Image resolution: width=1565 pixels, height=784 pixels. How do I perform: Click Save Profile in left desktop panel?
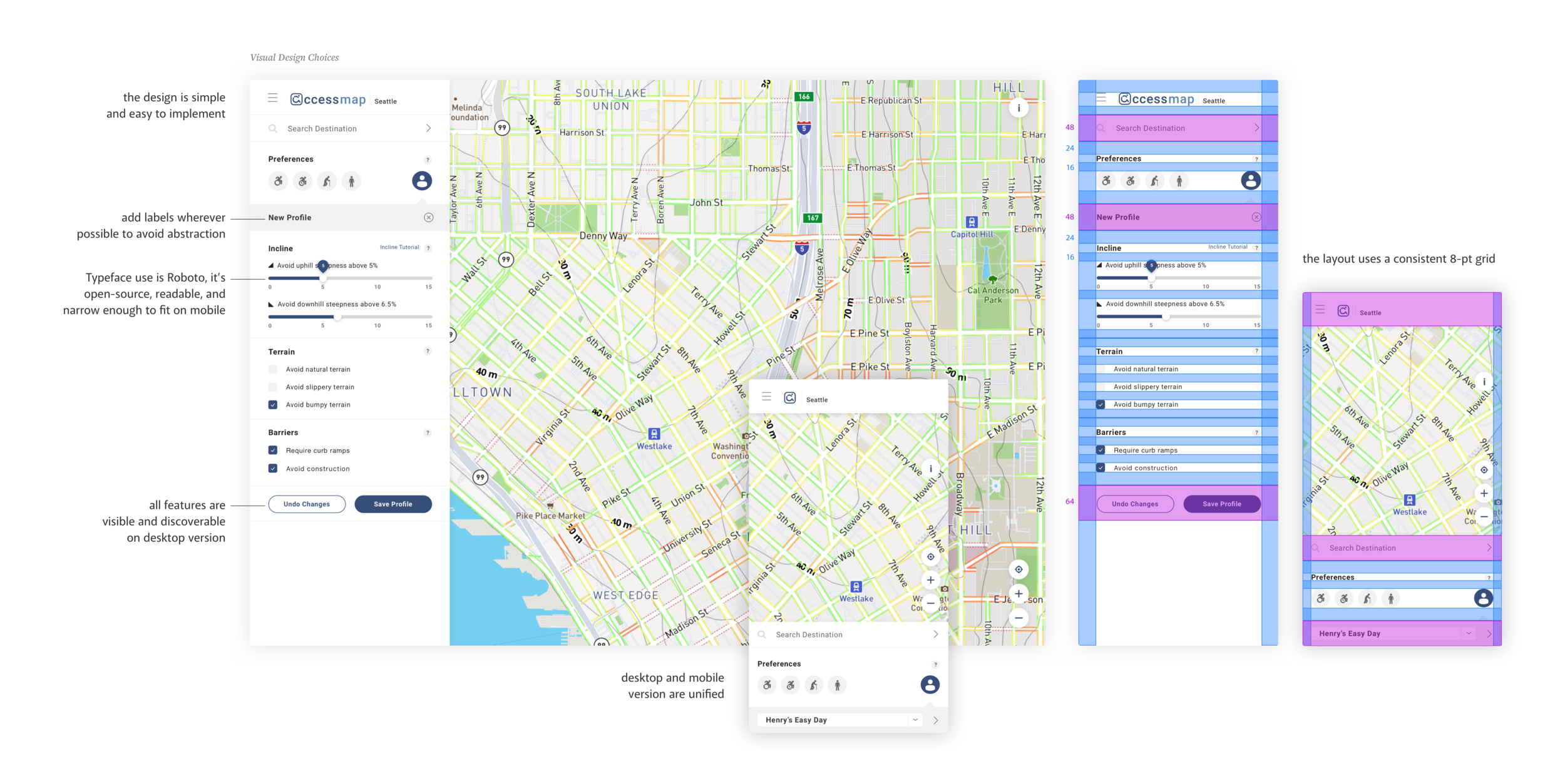(393, 504)
